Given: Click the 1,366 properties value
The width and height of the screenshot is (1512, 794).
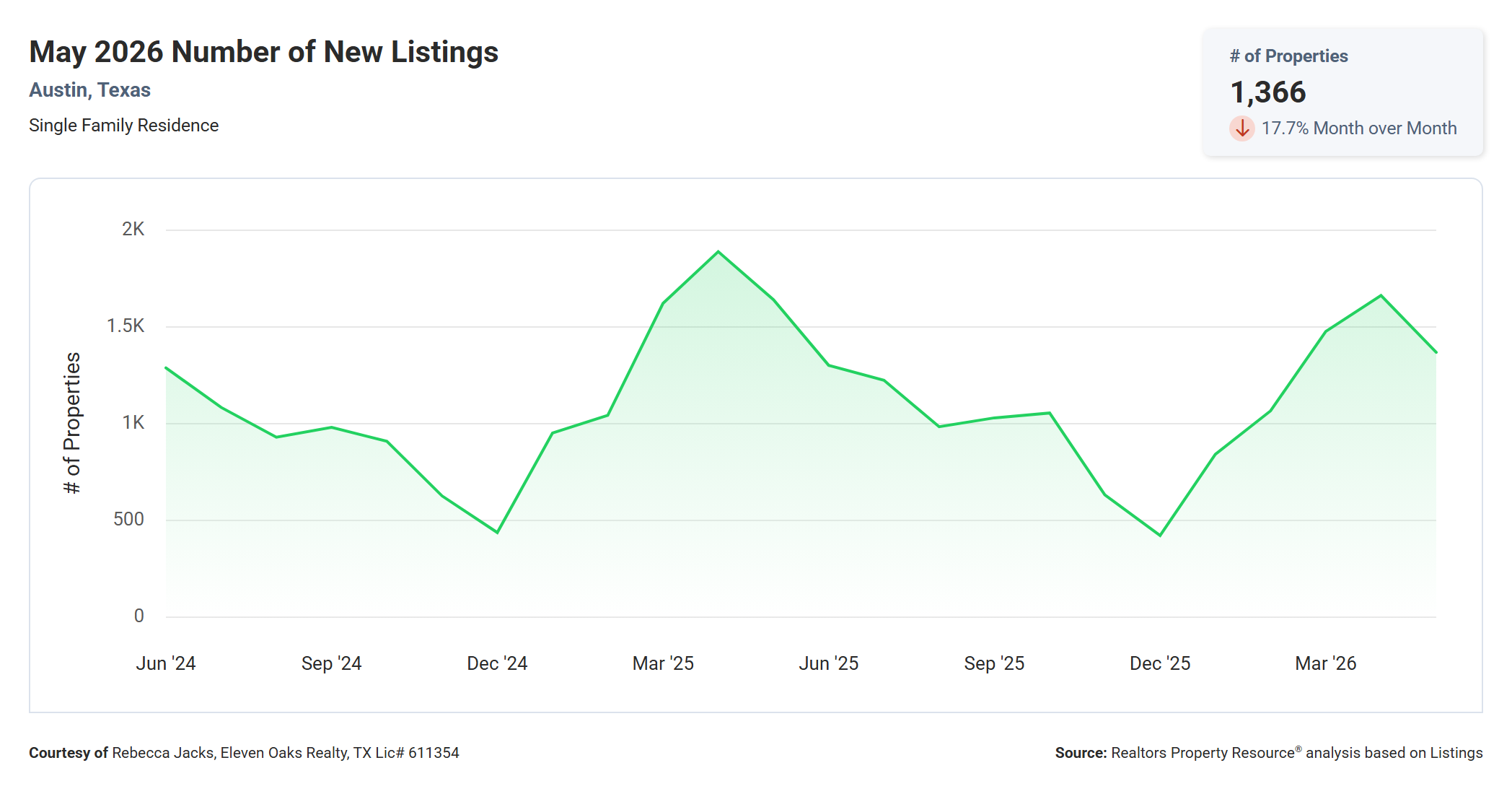Looking at the screenshot, I should [1267, 92].
